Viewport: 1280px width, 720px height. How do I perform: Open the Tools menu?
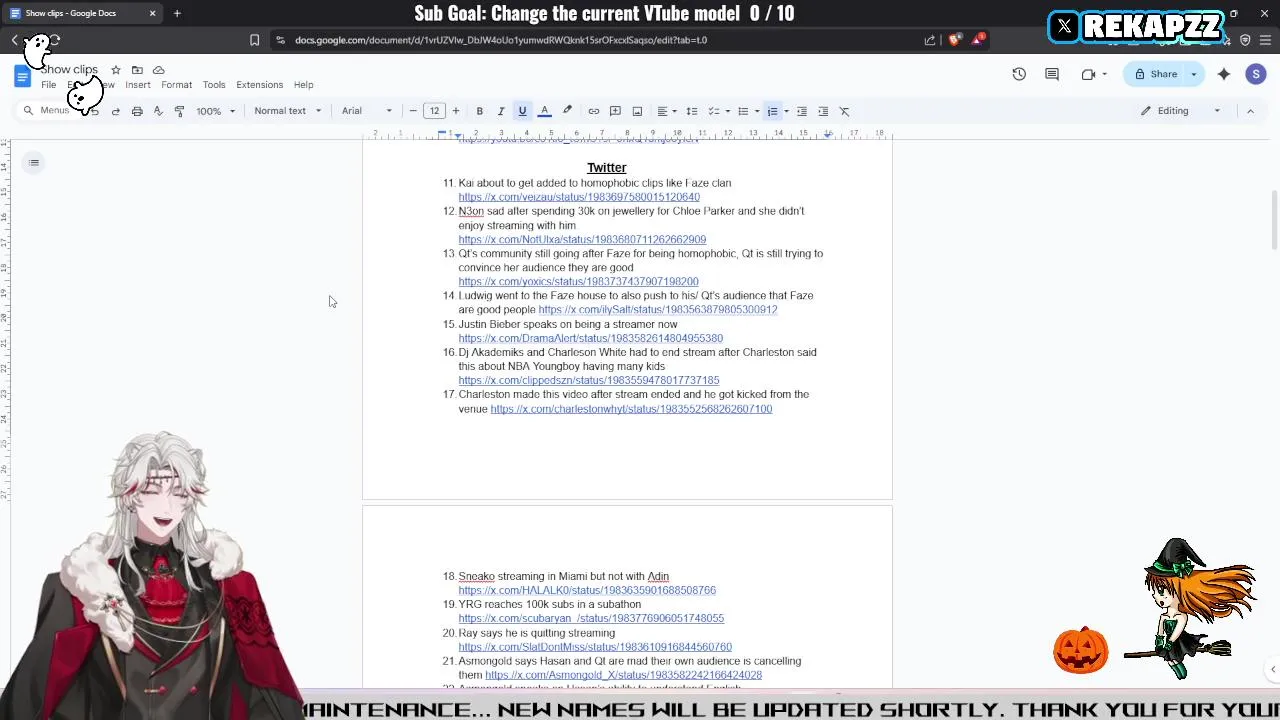pyautogui.click(x=214, y=85)
